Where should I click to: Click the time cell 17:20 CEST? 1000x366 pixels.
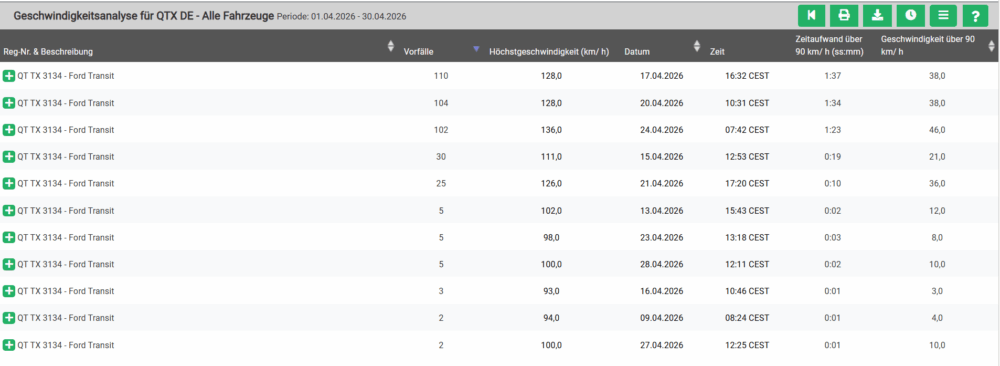click(747, 184)
